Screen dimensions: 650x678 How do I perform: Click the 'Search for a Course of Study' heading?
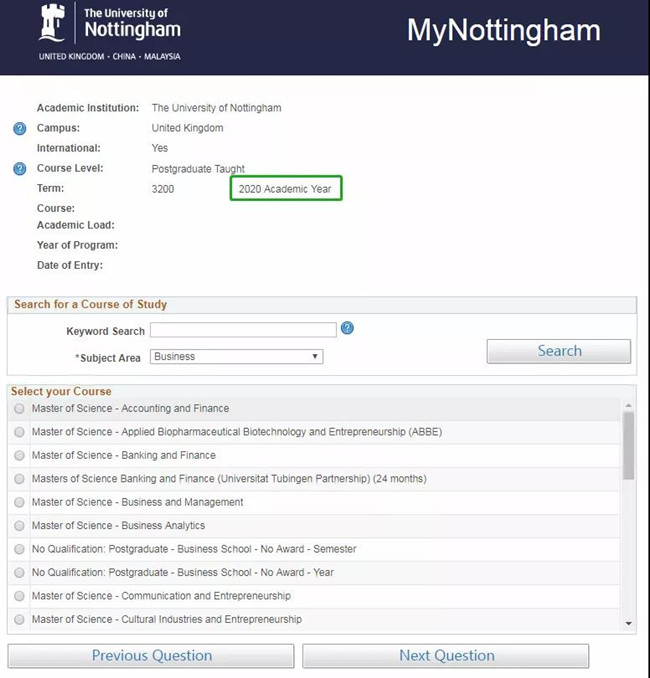[90, 304]
